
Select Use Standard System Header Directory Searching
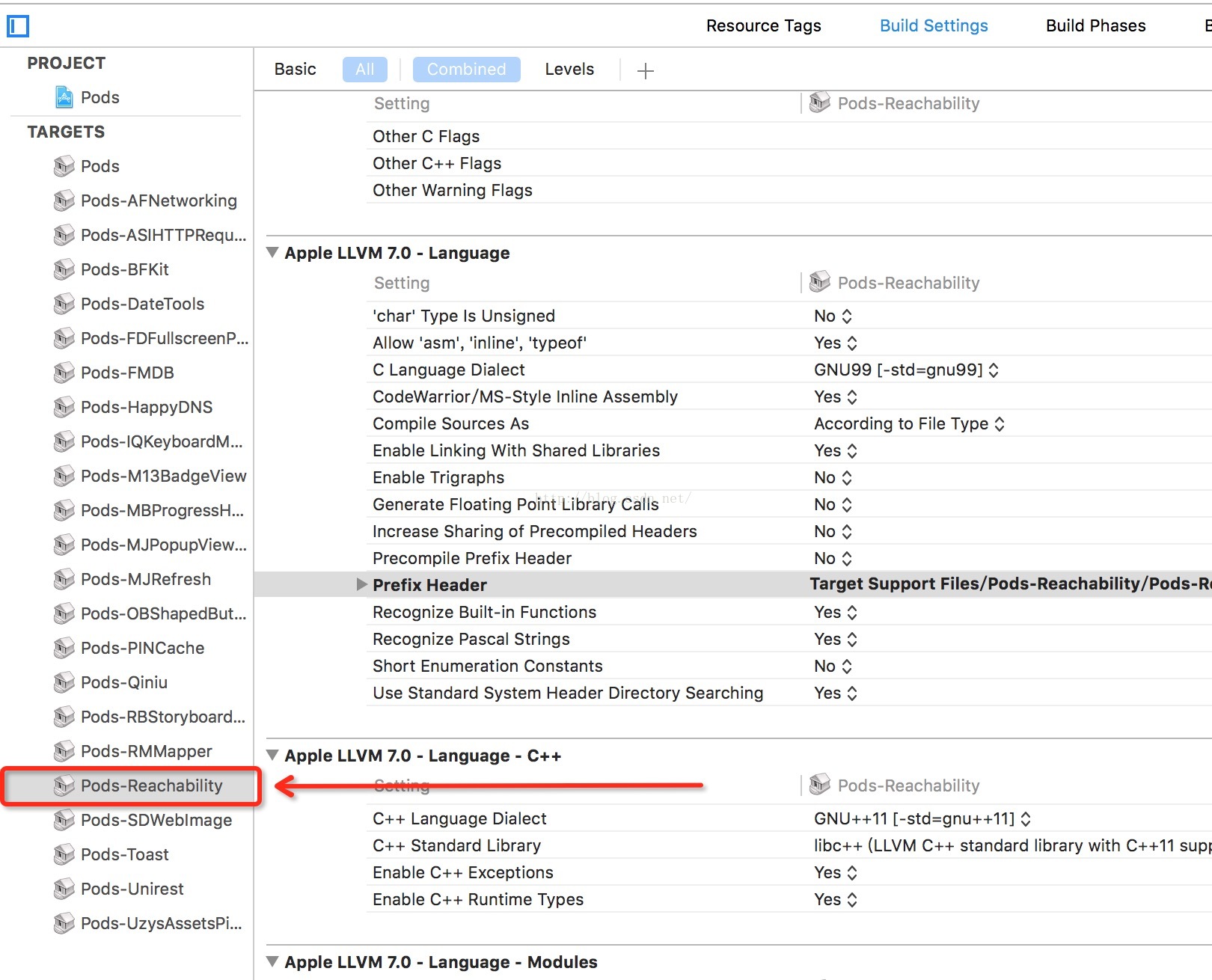[x=568, y=693]
